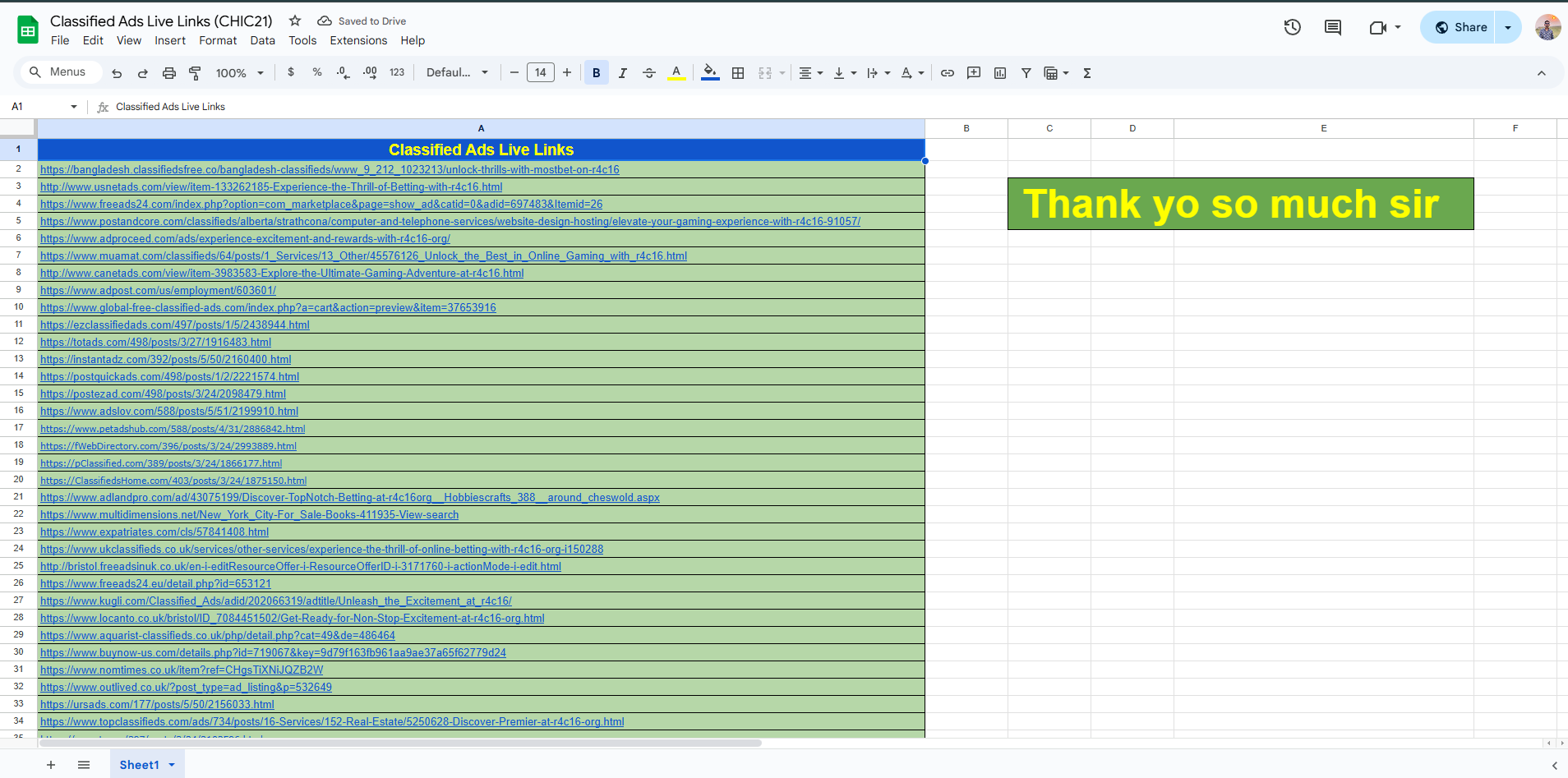Open the Format menu
This screenshot has width=1568, height=778.
[218, 40]
